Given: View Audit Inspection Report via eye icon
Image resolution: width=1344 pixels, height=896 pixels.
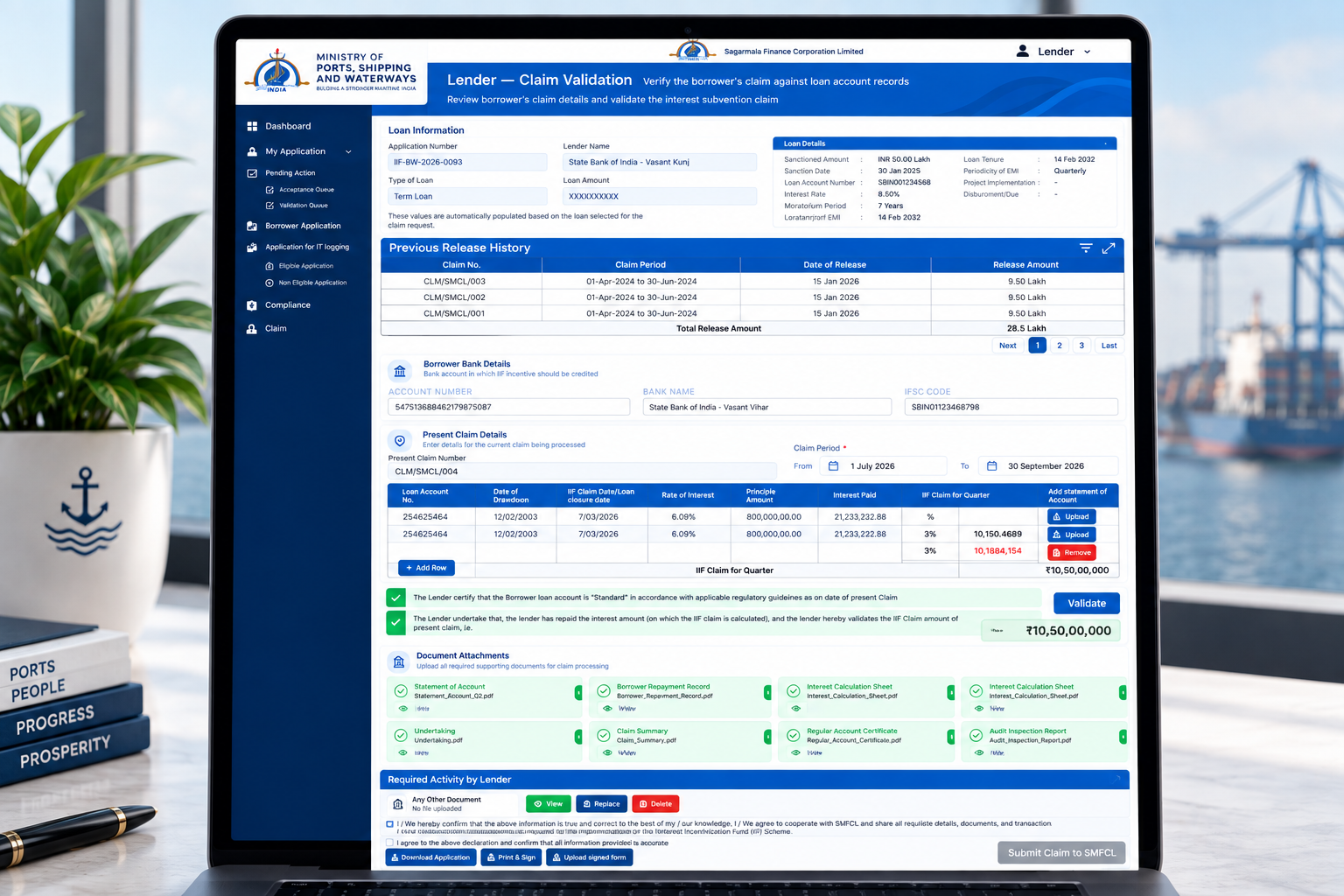Looking at the screenshot, I should tap(979, 752).
